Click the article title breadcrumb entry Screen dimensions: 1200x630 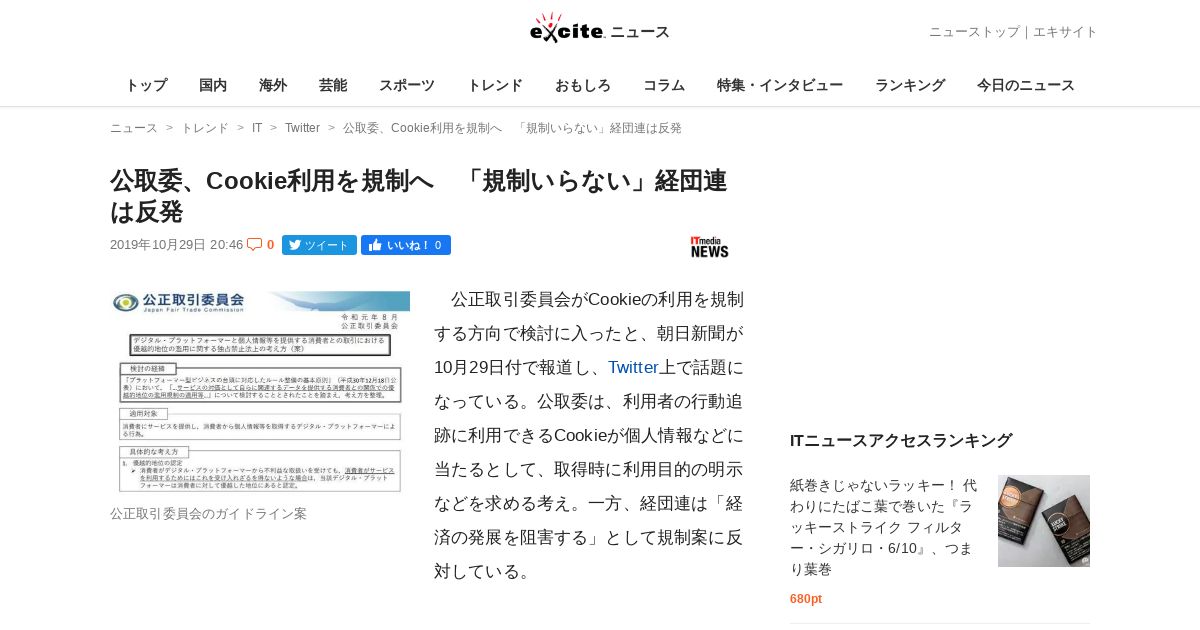click(512, 128)
